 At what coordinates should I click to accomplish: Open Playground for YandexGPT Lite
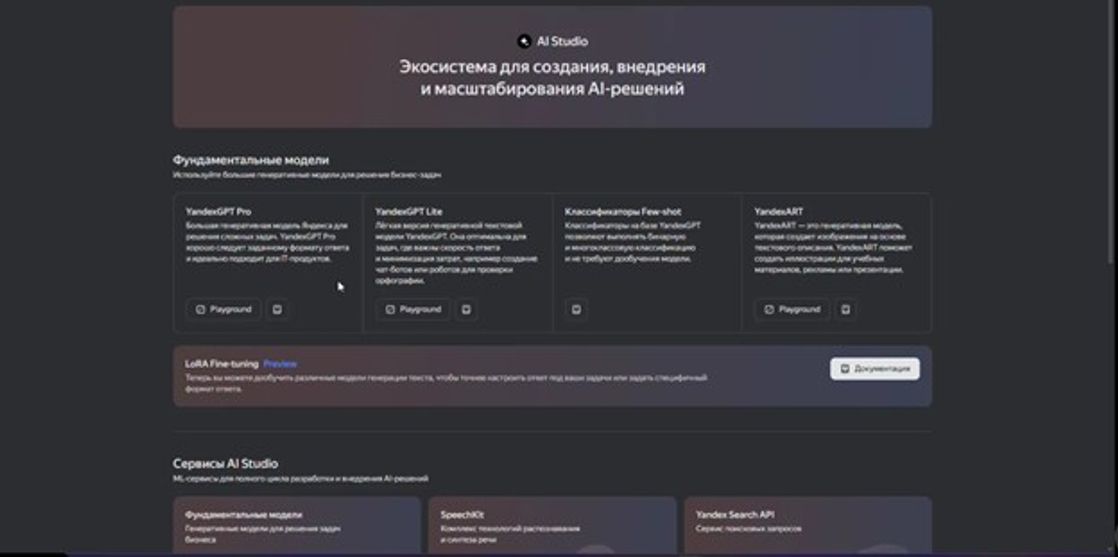414,310
